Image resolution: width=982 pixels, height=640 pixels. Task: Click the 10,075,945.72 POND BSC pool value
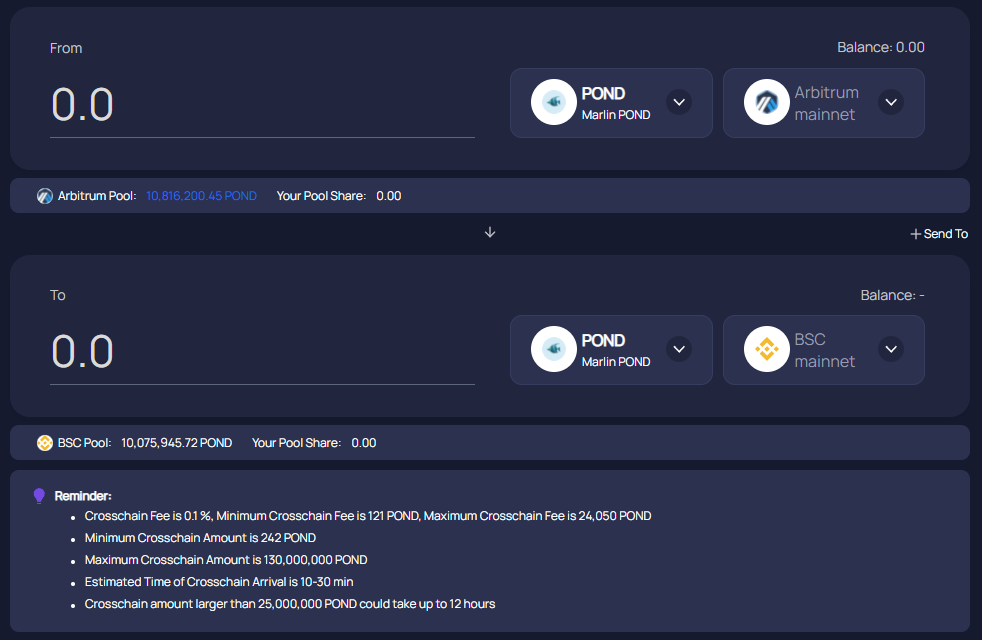pos(177,443)
